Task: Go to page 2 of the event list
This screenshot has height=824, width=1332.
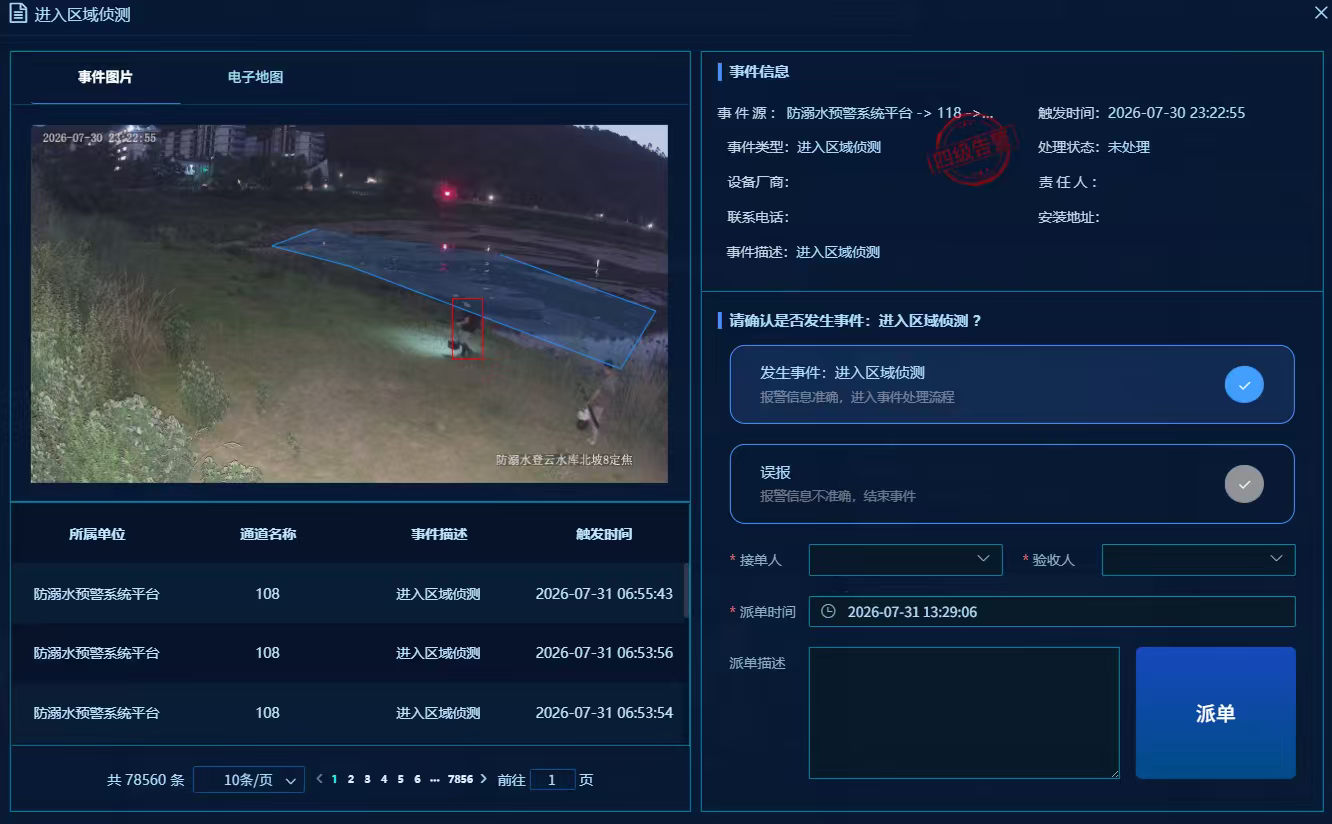Action: point(351,779)
